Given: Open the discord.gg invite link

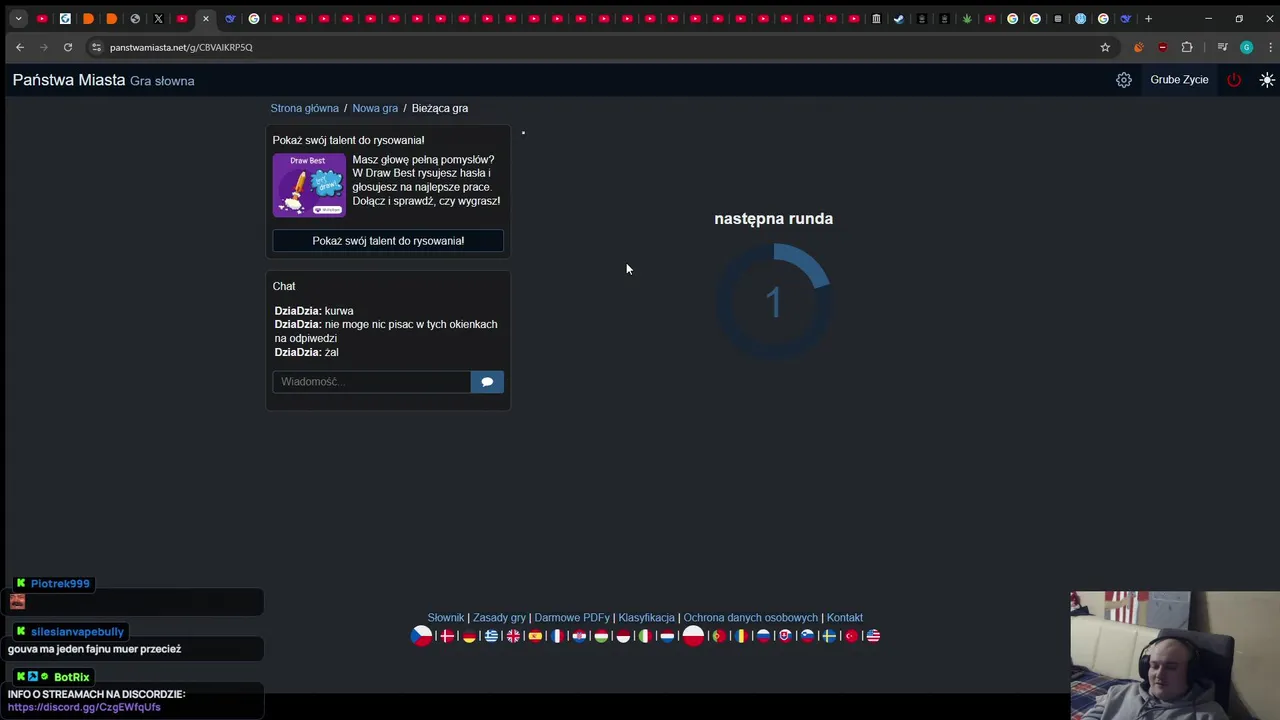Looking at the screenshot, I should [84, 707].
